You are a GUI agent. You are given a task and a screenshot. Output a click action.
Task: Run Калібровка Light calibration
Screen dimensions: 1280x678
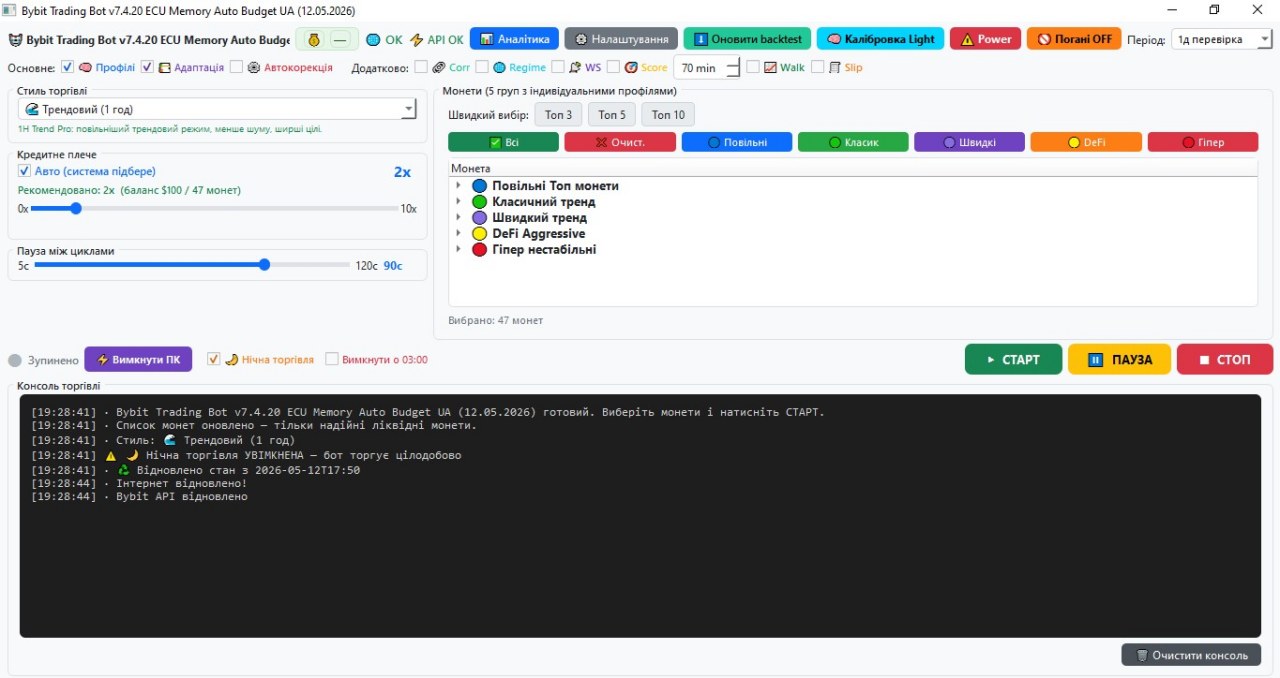coord(880,39)
